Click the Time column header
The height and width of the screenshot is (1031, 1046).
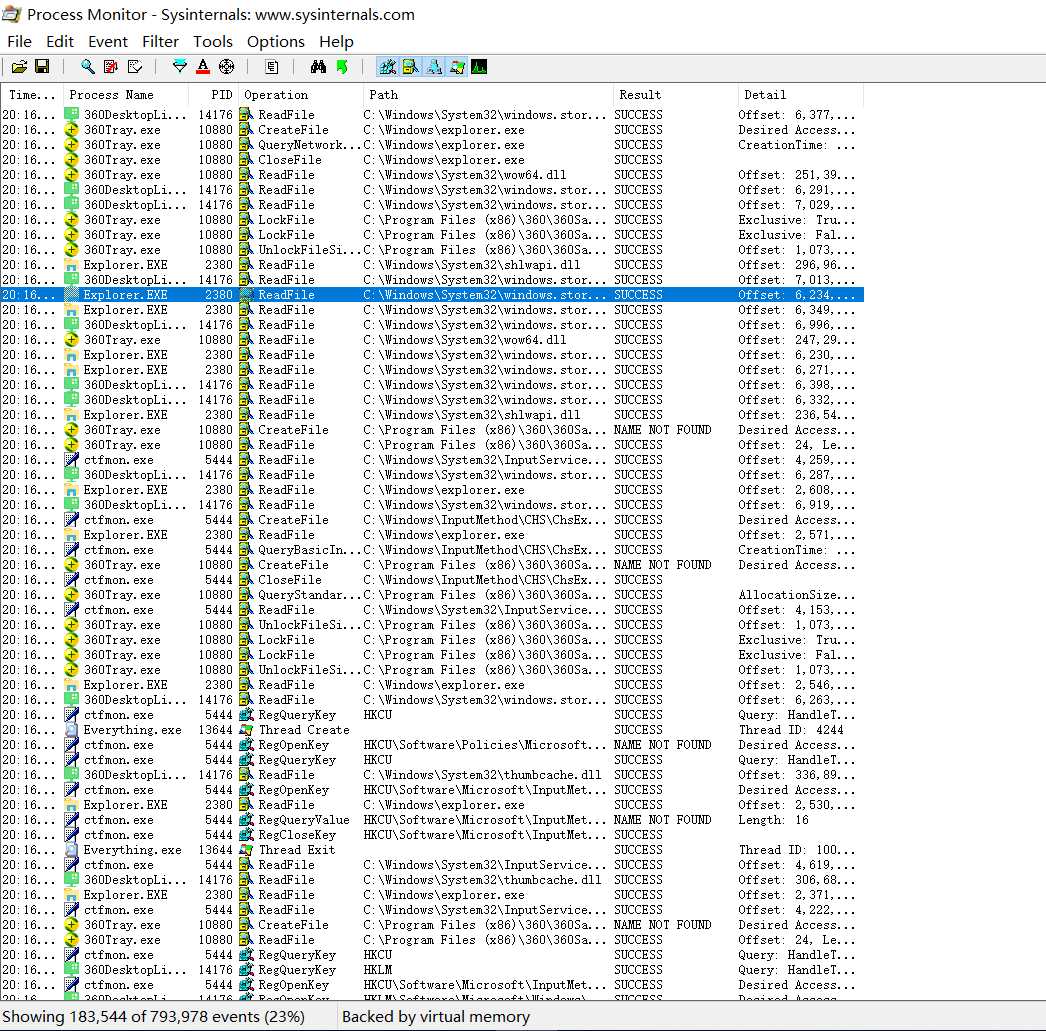pyautogui.click(x=32, y=95)
